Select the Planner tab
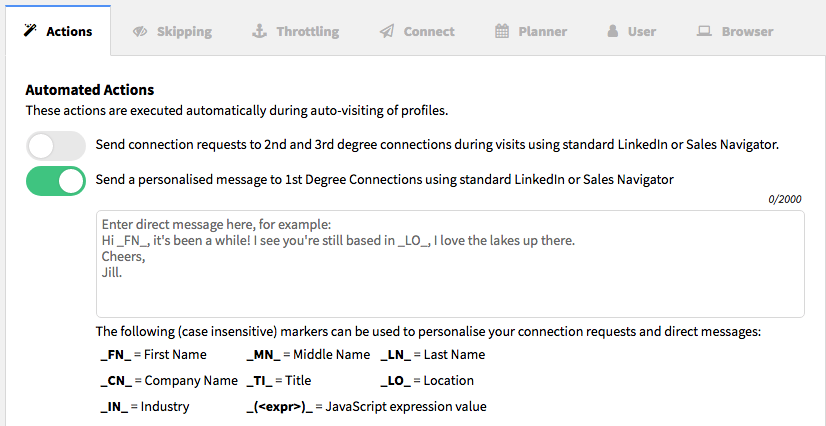Image resolution: width=826 pixels, height=426 pixels. pyautogui.click(x=531, y=32)
